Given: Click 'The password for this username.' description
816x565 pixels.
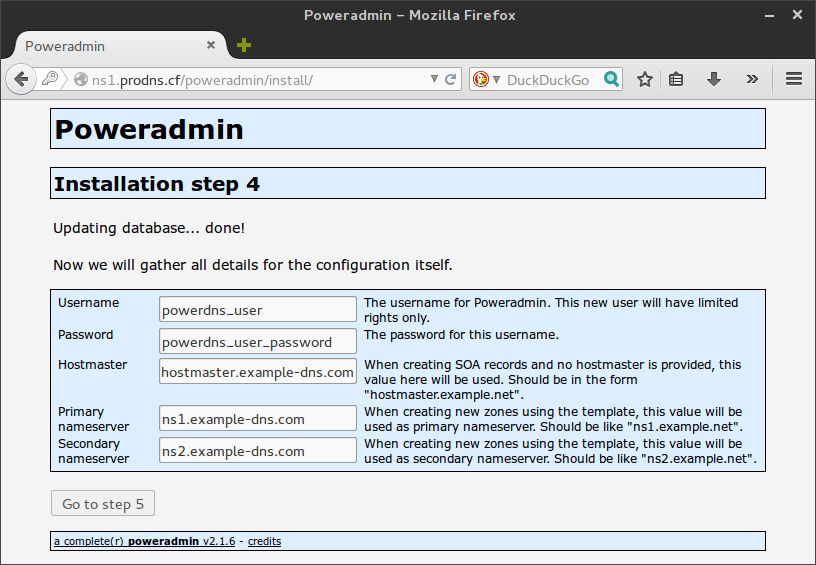Looking at the screenshot, I should coord(461,335).
